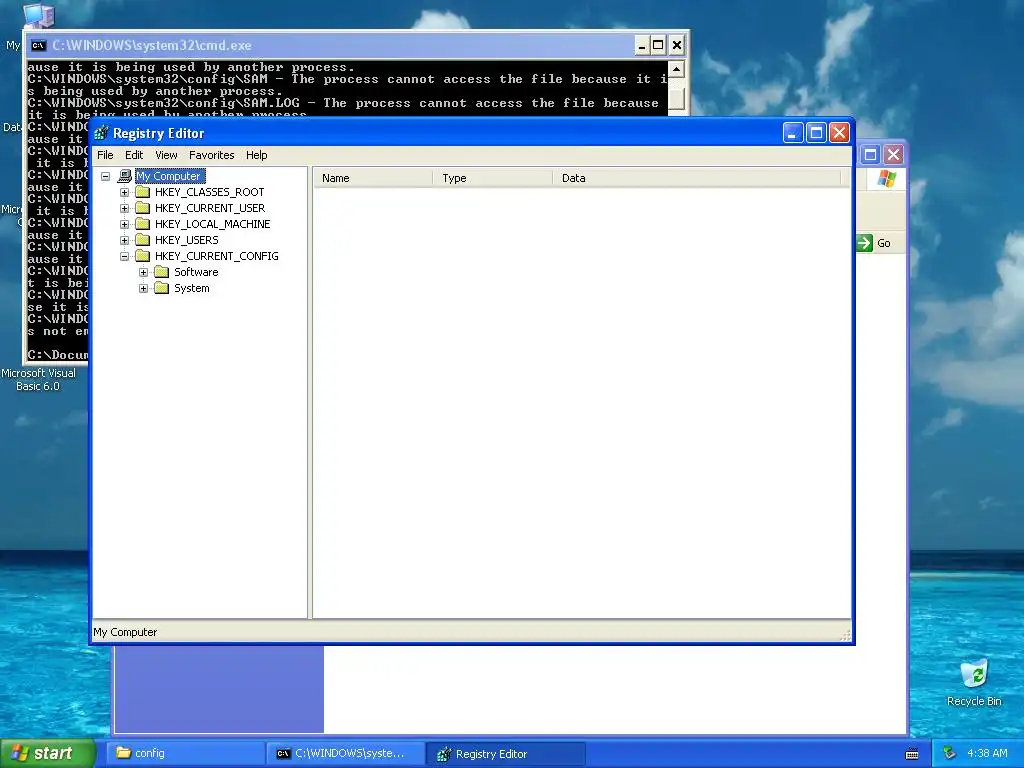Select the Software key label
1024x768 pixels.
(x=196, y=272)
